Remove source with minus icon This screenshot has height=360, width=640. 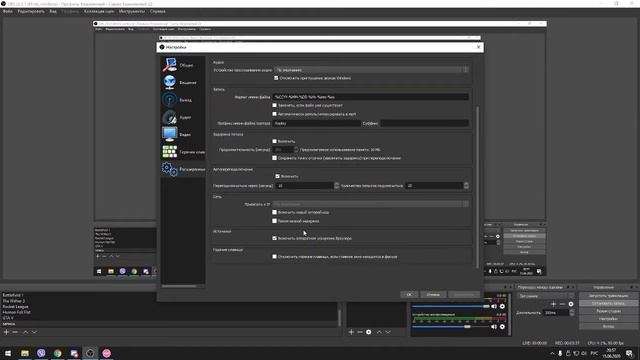pyautogui.click(x=360, y=332)
